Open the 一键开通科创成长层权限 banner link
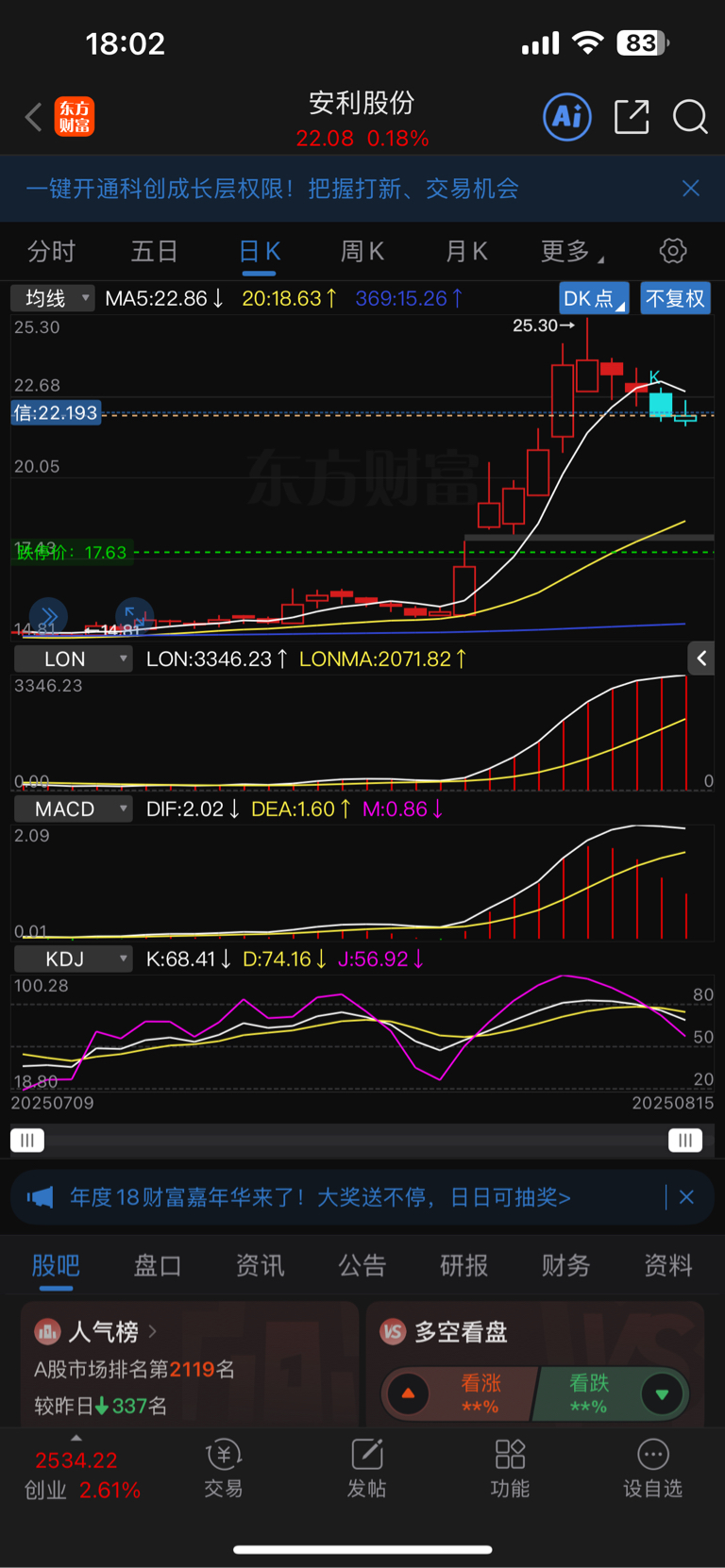 click(x=272, y=189)
